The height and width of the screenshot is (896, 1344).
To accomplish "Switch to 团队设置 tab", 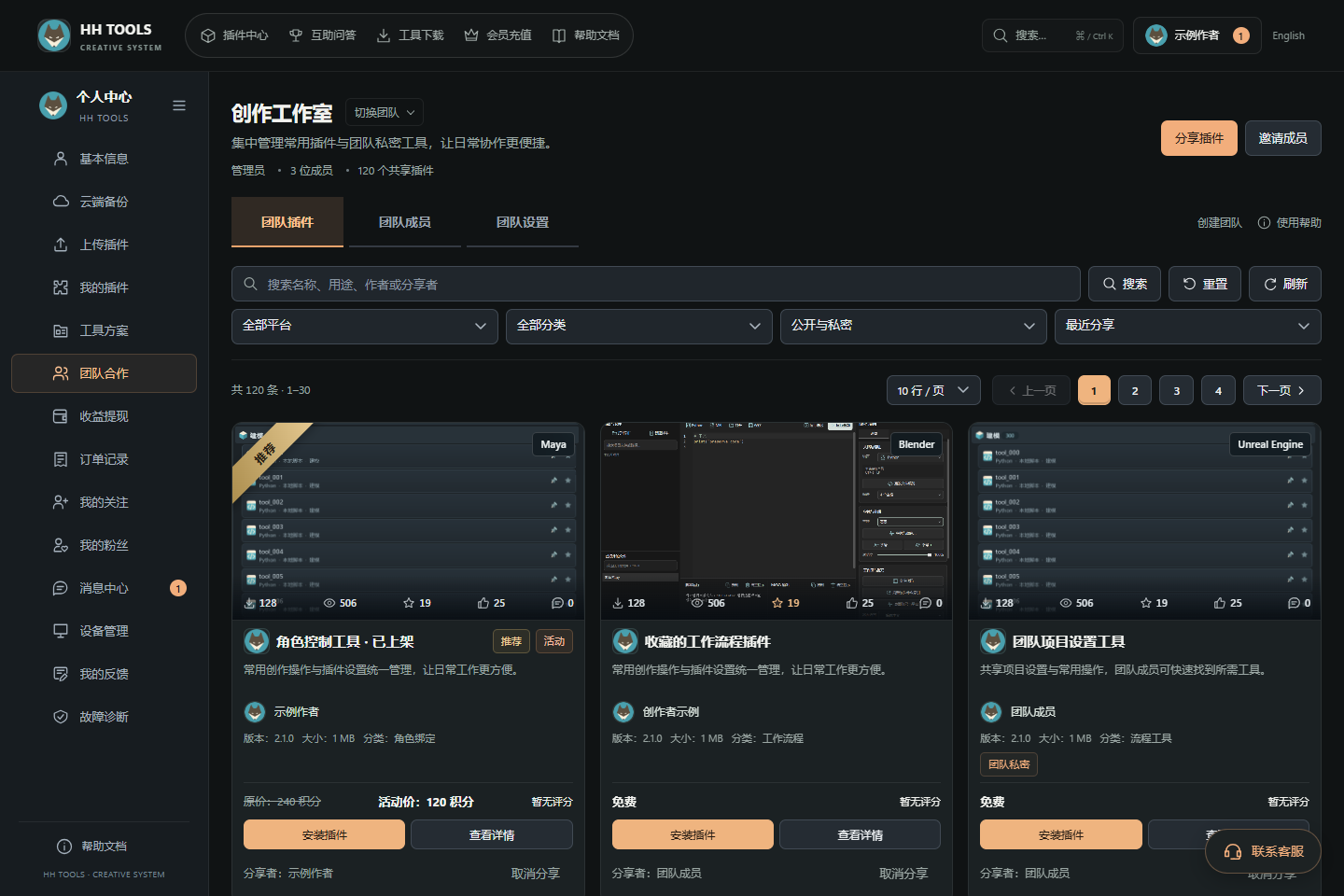I will tap(523, 222).
